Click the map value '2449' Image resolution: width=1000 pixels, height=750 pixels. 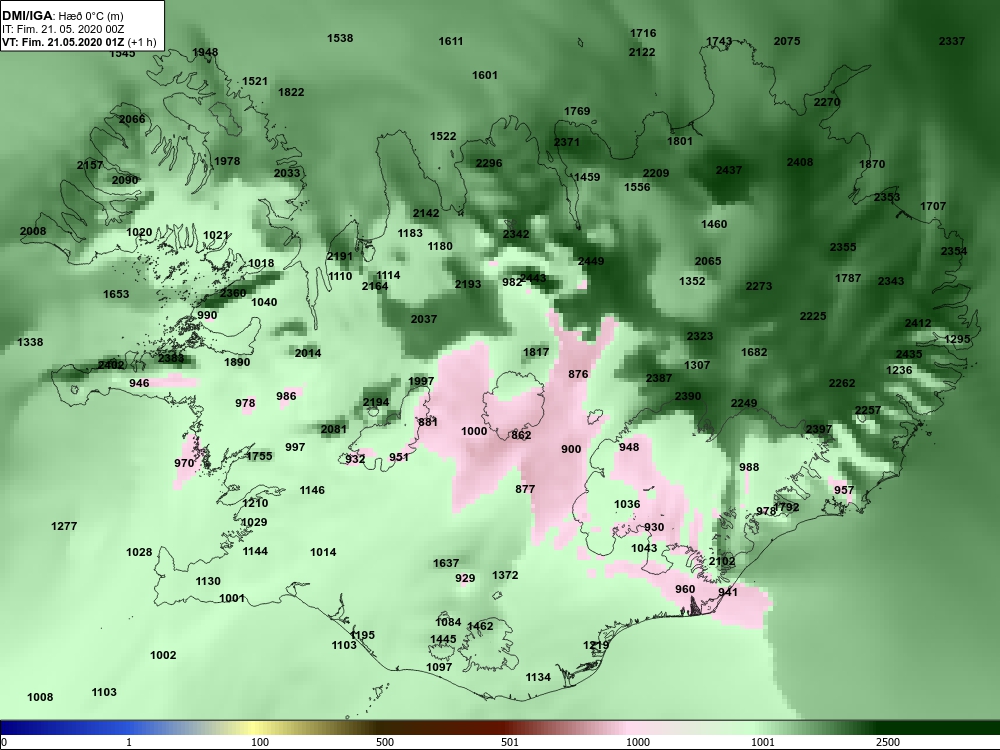(591, 261)
